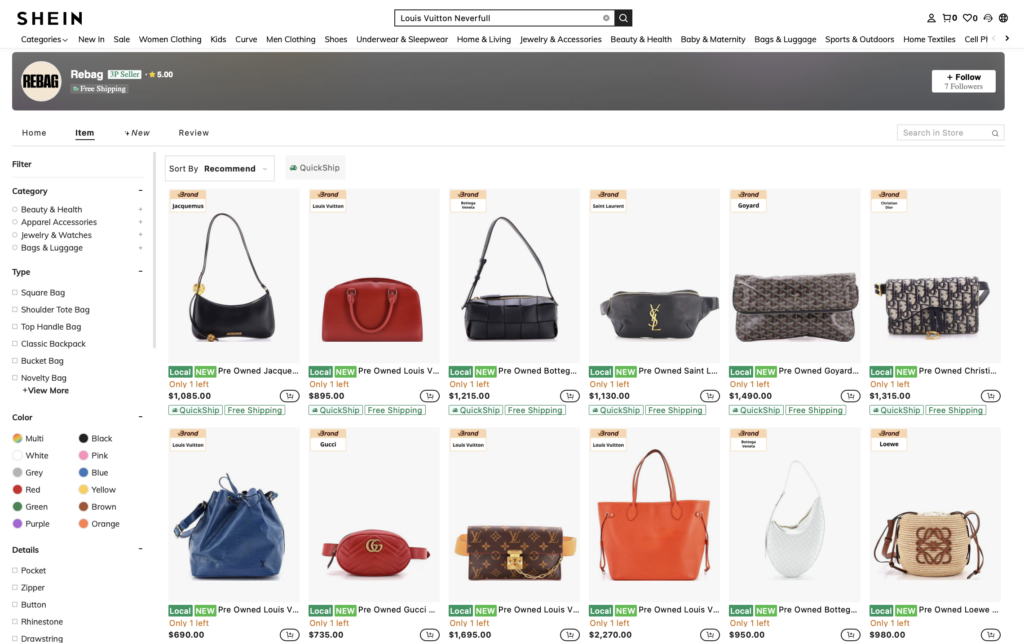Add $1,695.00 monogram bag to cart
This screenshot has width=1024, height=643.
click(569, 635)
